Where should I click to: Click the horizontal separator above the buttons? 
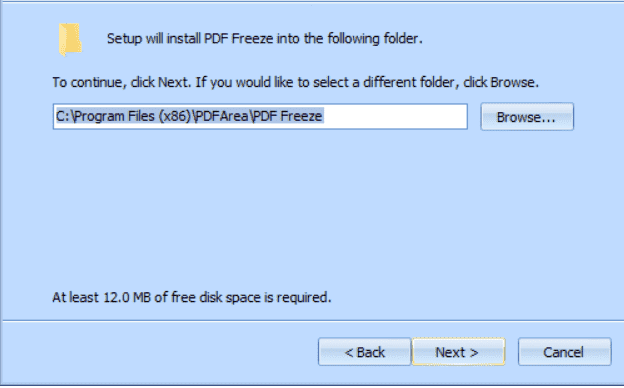(x=312, y=320)
